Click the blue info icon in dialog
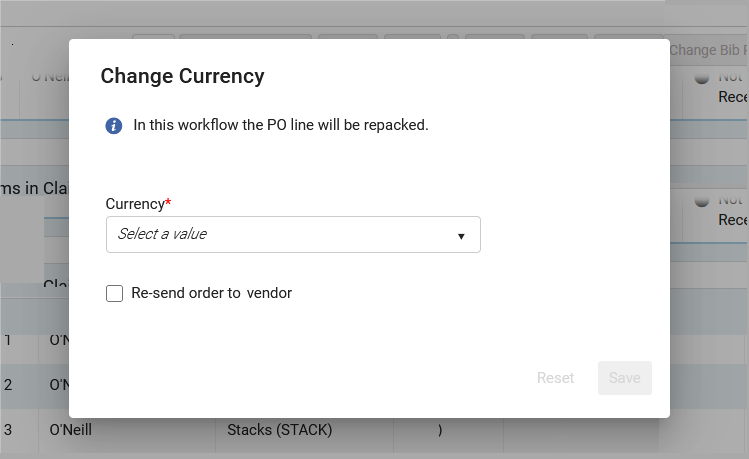The image size is (749, 459). (x=114, y=125)
